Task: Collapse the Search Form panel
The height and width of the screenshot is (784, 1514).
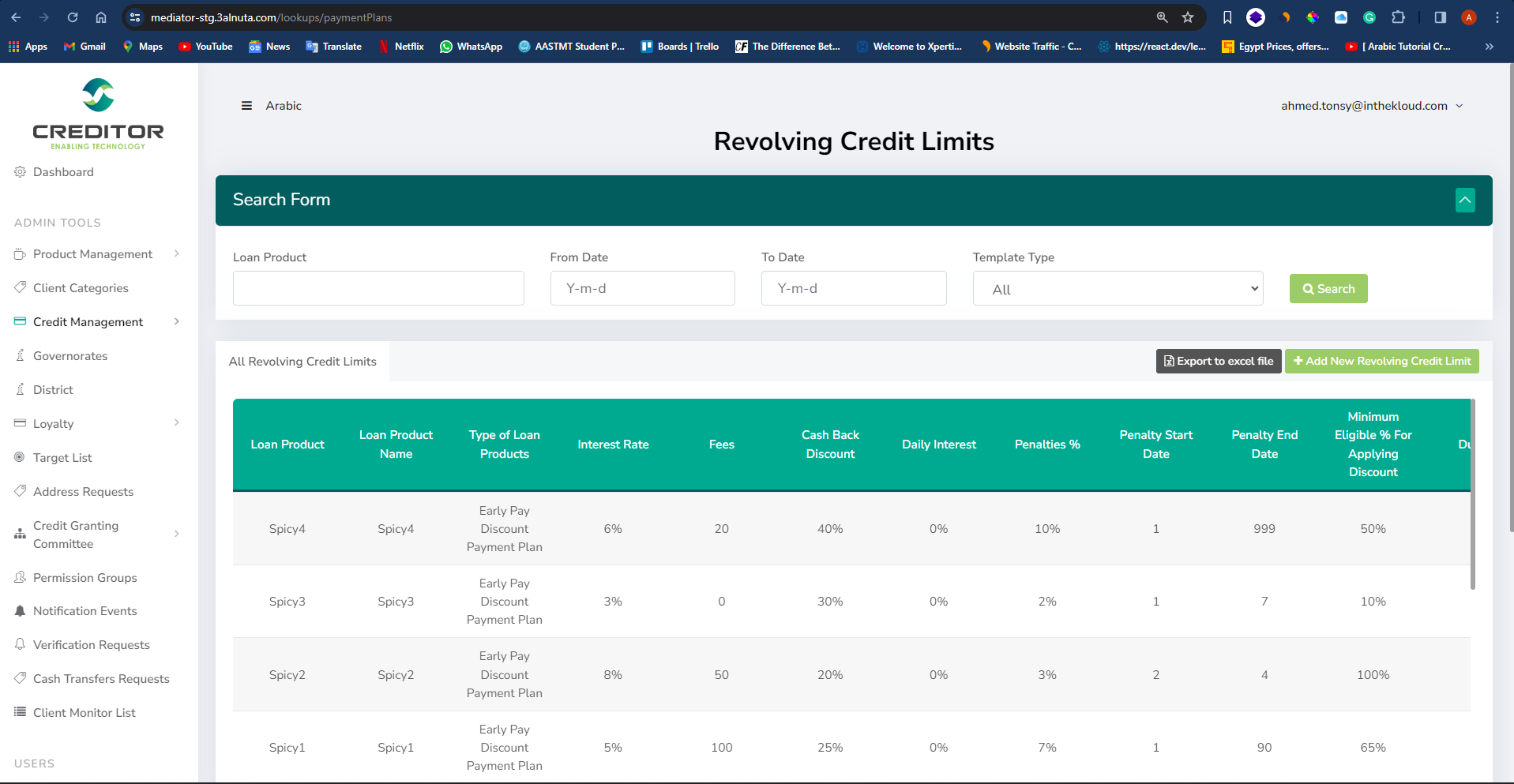Action: (1464, 201)
